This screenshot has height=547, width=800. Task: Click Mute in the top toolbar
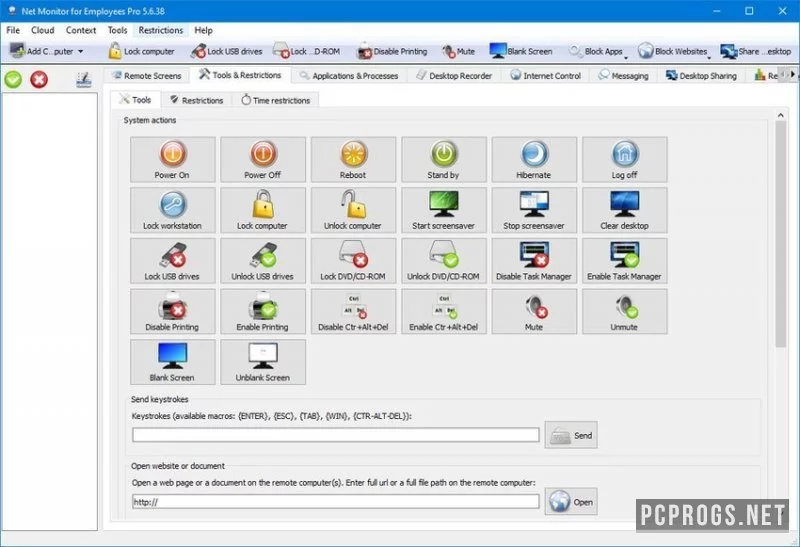[458, 51]
